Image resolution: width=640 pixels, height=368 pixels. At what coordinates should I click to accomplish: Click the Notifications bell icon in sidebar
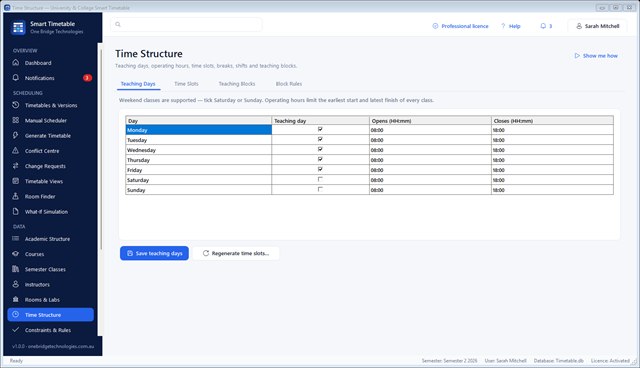pos(16,78)
